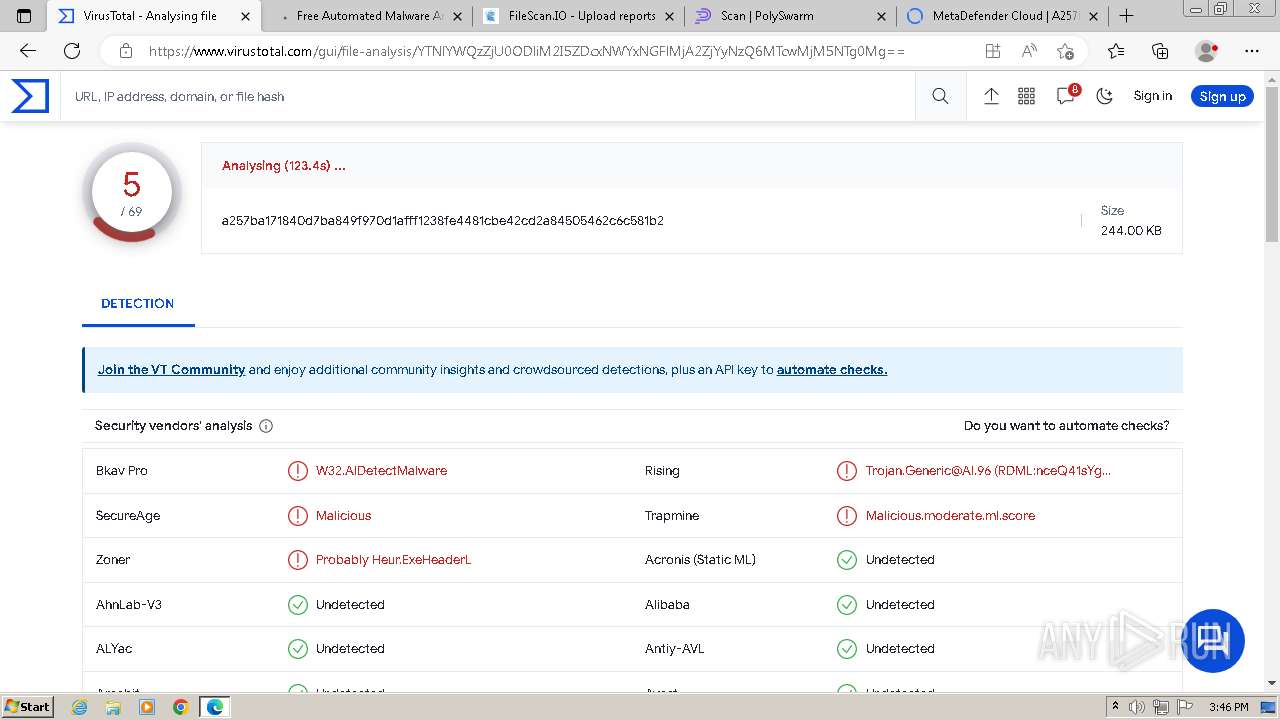Click the Acronis undetected check icon
The height and width of the screenshot is (720, 1280).
click(847, 560)
